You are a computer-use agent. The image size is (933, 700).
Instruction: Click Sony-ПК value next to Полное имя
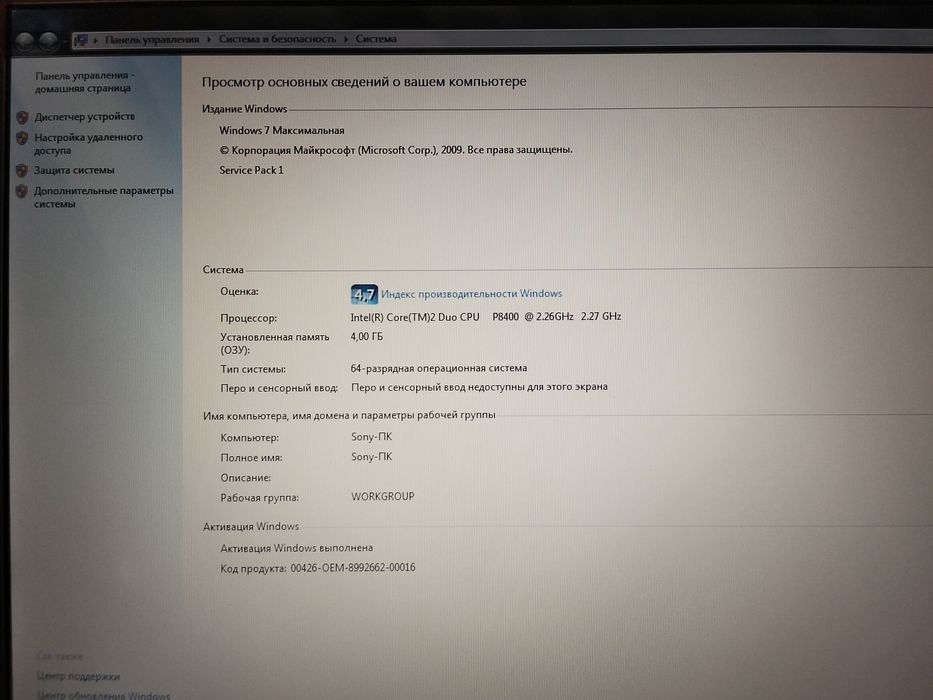pos(371,457)
